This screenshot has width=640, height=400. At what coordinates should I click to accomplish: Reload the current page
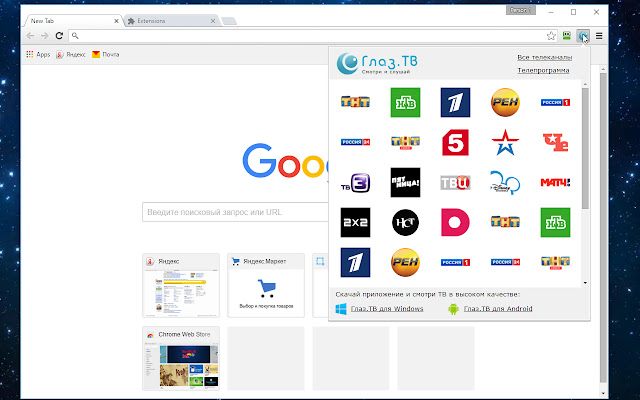click(59, 36)
